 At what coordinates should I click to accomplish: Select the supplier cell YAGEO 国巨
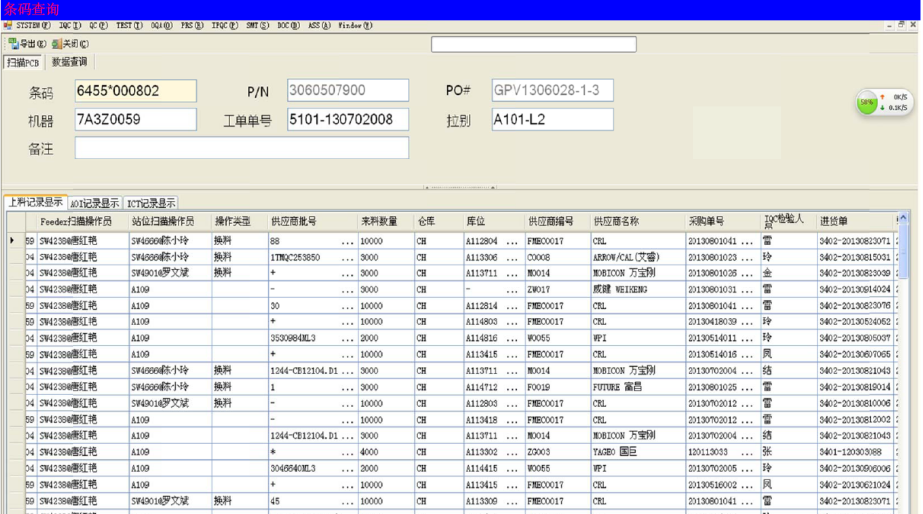638,452
